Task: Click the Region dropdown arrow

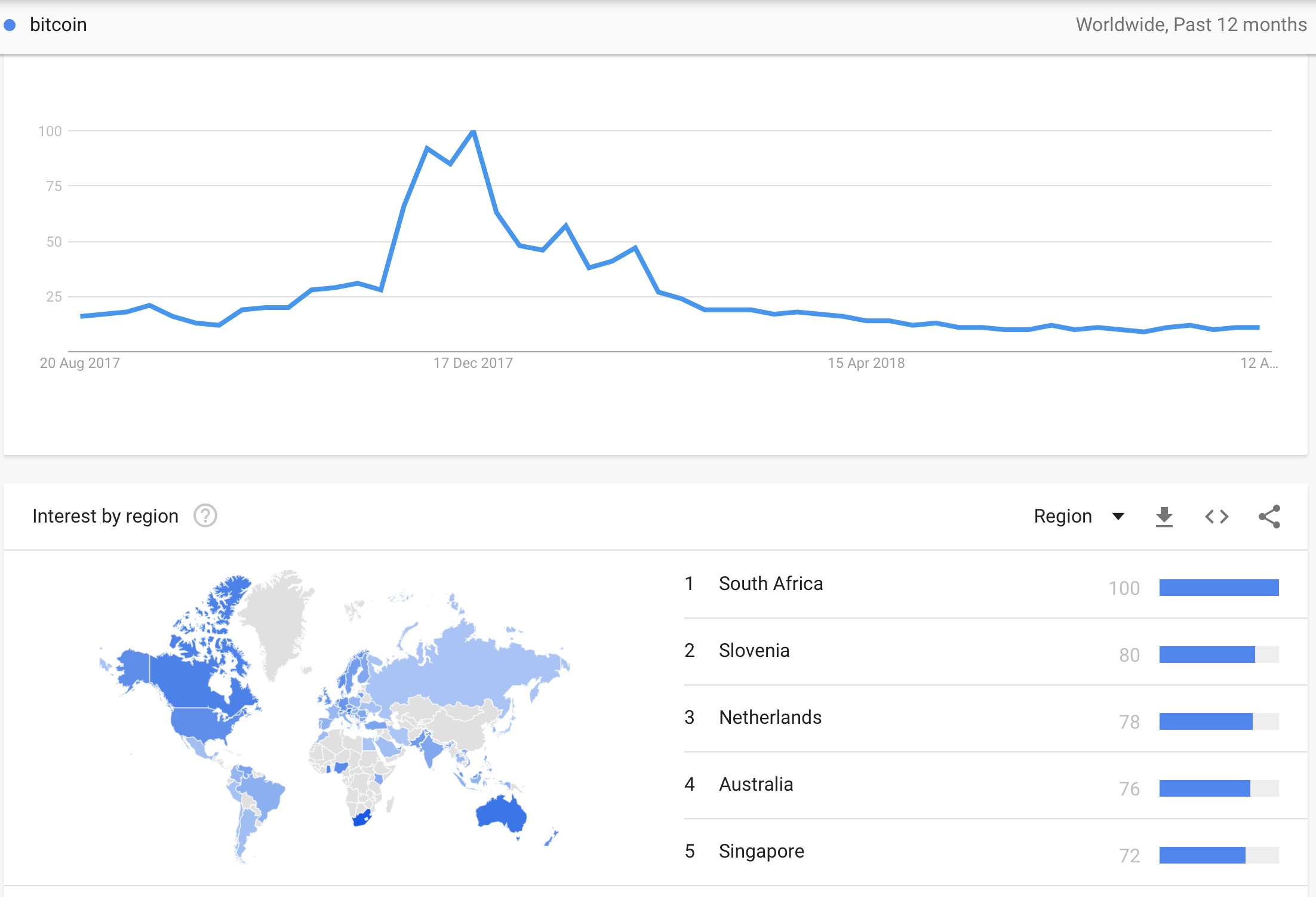Action: [x=1118, y=517]
